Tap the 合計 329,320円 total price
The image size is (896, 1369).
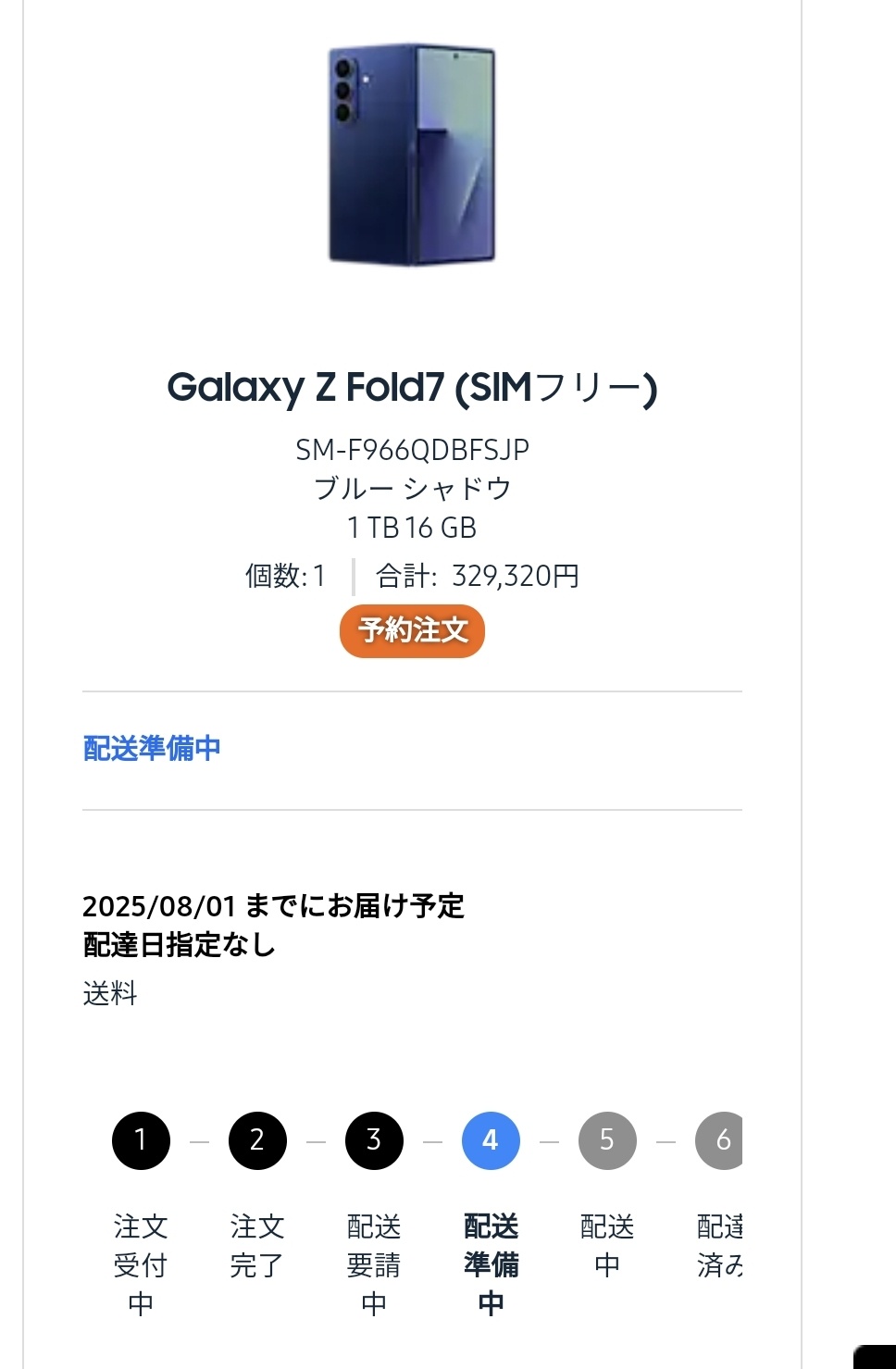pyautogui.click(x=478, y=576)
